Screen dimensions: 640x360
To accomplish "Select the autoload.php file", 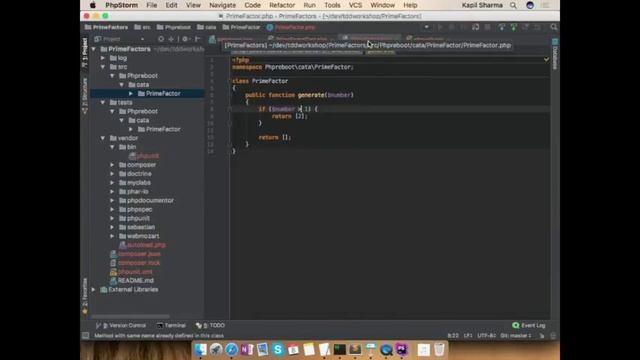I will coord(142,245).
